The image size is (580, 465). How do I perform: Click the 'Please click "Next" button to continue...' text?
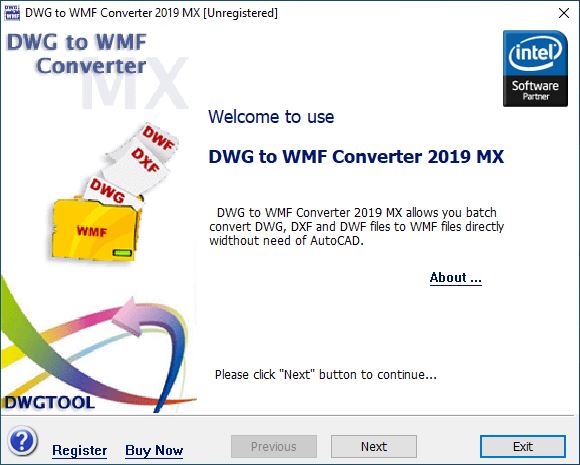coord(326,375)
